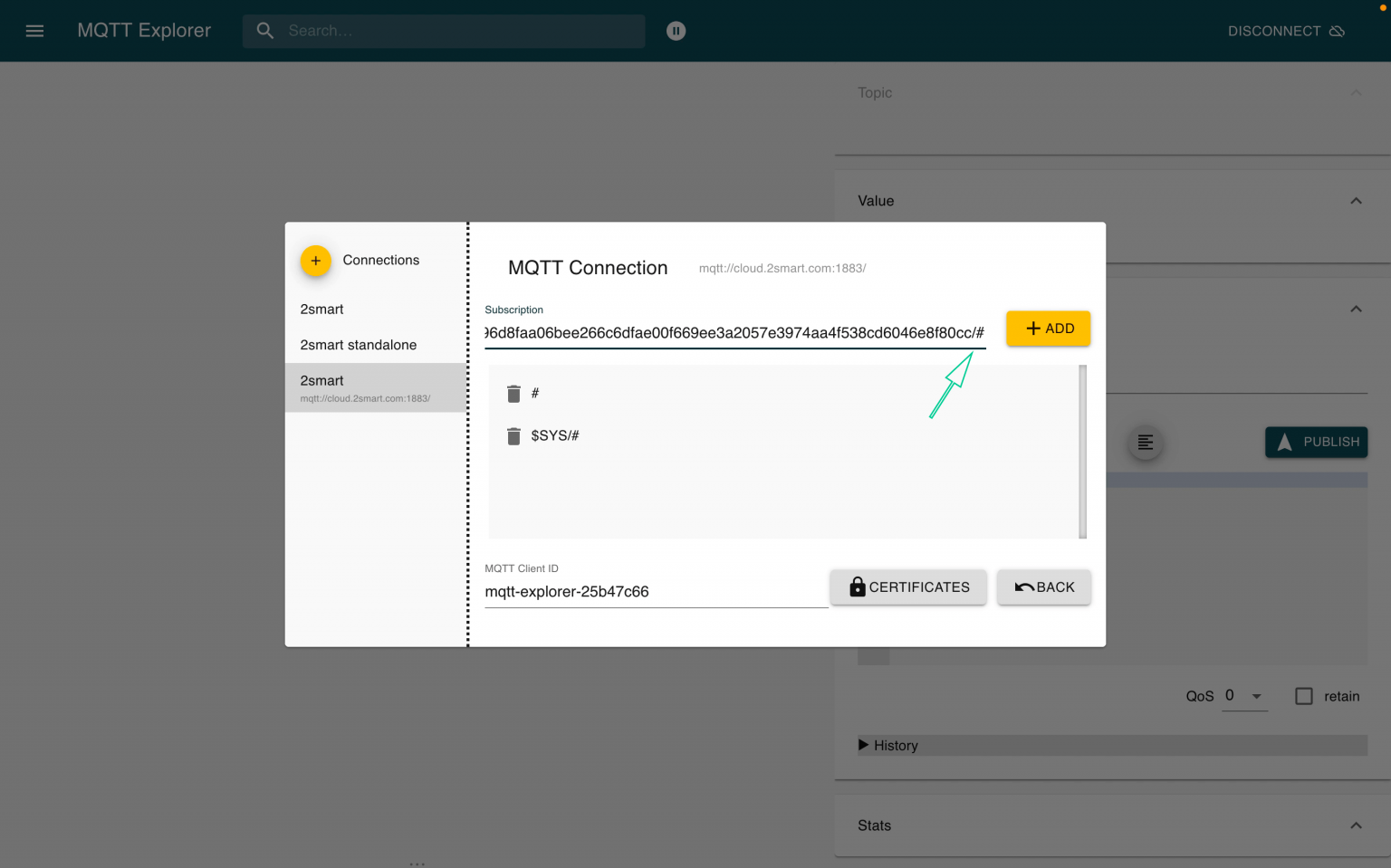Open the QoS dropdown
Screen dimensions: 1391x868
click(1244, 696)
